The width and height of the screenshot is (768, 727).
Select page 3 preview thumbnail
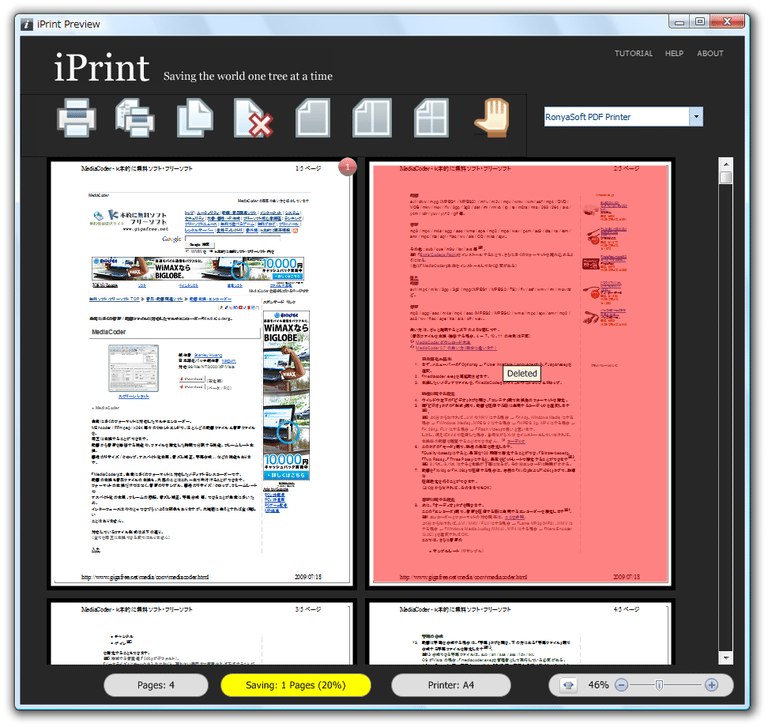[x=201, y=633]
